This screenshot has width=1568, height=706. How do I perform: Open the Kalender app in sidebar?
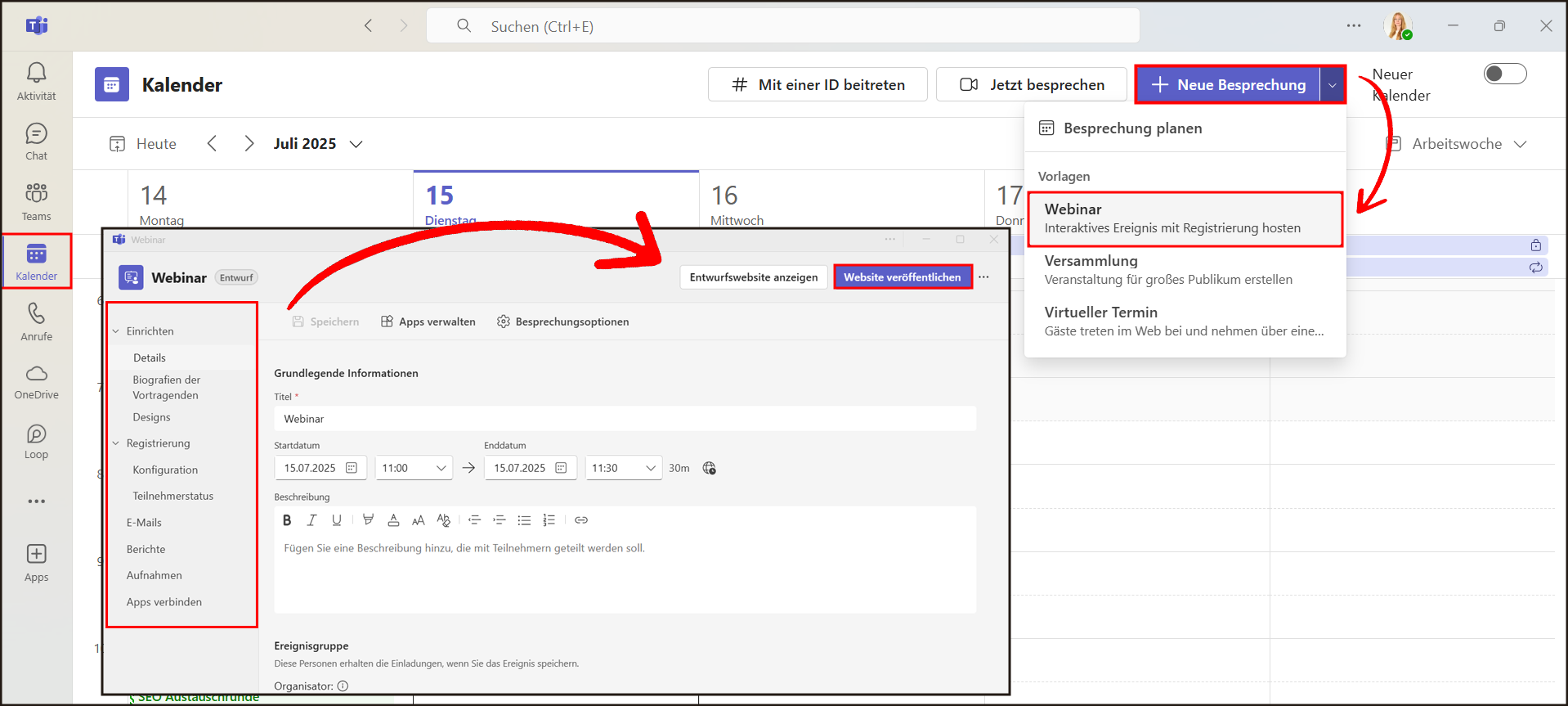pos(36,262)
